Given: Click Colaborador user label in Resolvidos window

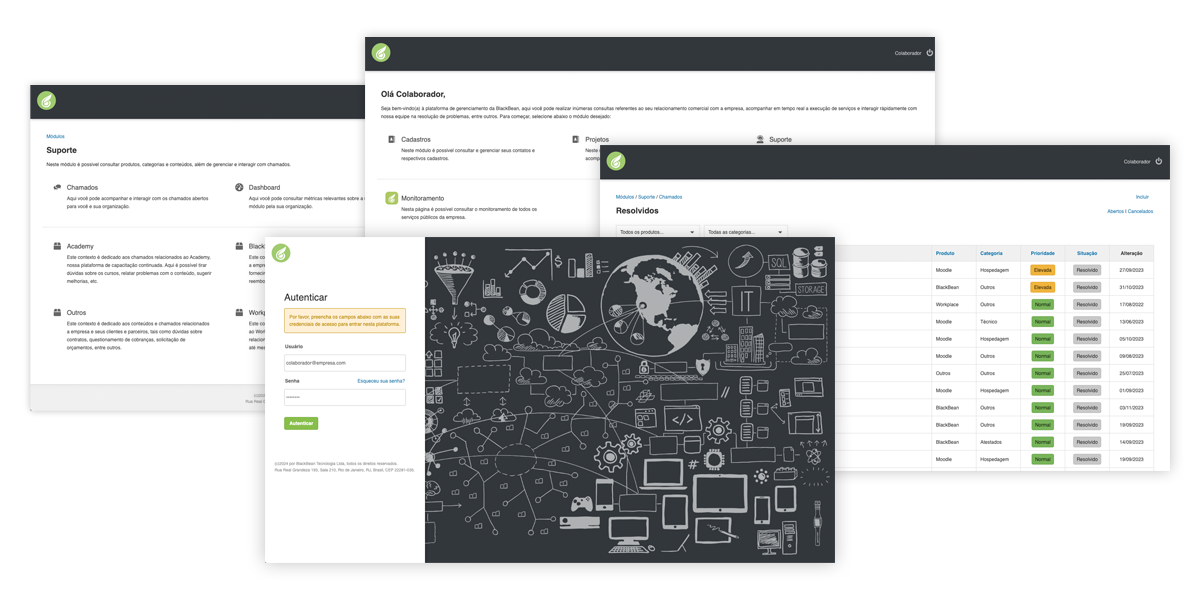Looking at the screenshot, I should tap(1137, 161).
